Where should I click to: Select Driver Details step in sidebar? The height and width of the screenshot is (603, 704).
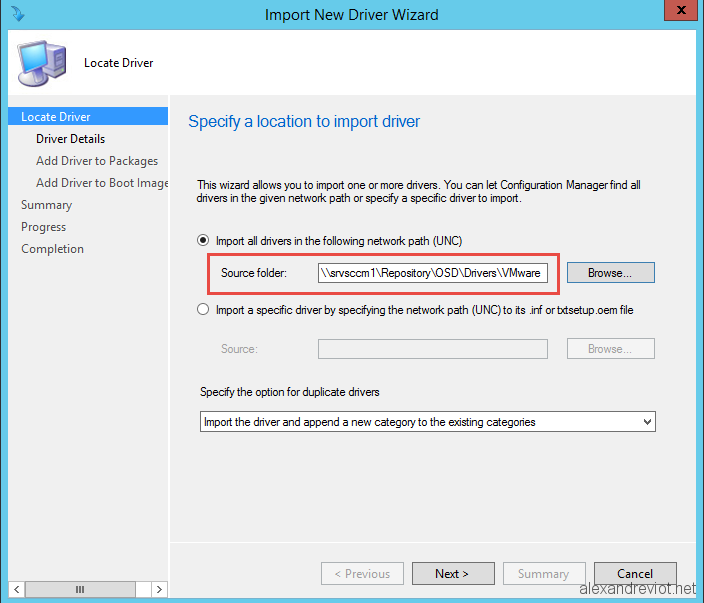[70, 139]
